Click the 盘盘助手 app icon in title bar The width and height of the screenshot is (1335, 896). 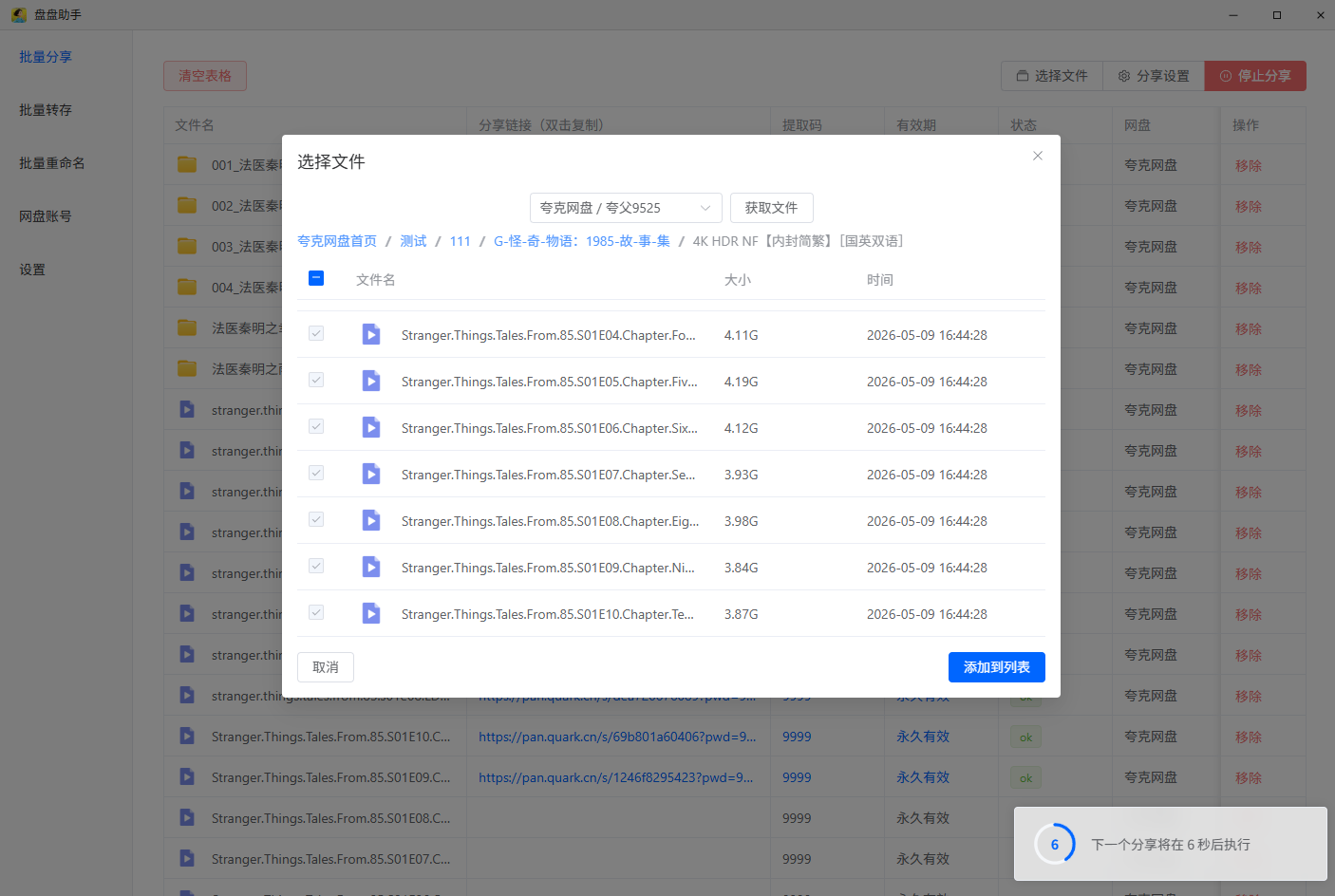coord(18,14)
